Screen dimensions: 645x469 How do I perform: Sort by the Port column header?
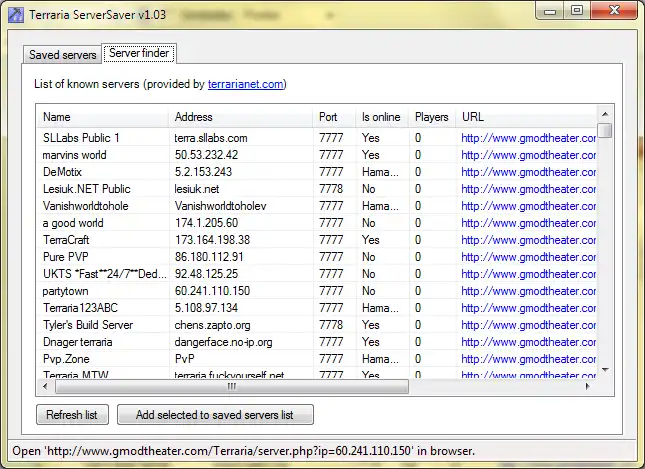334,117
